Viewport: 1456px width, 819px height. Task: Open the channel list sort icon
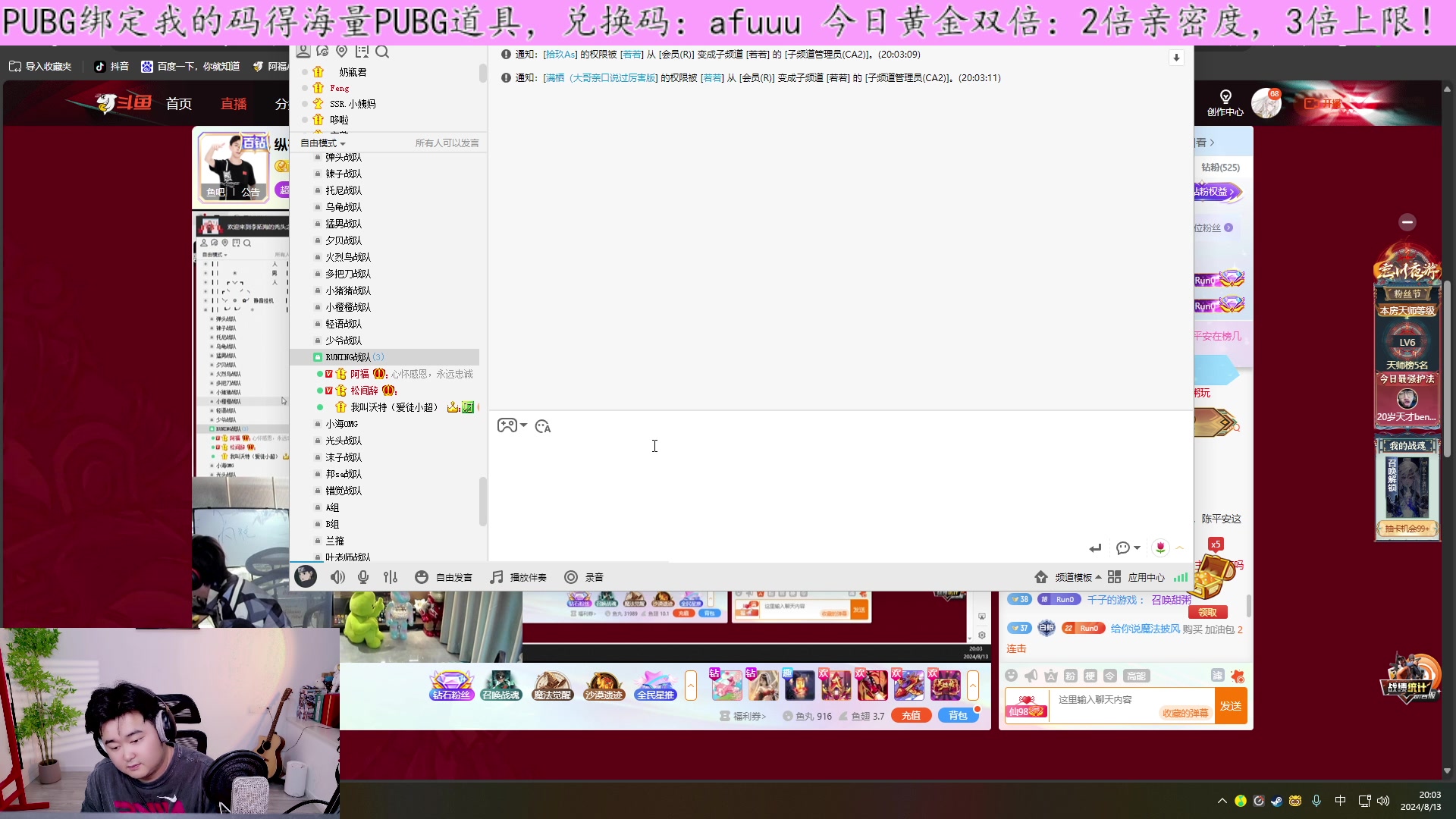point(362,52)
